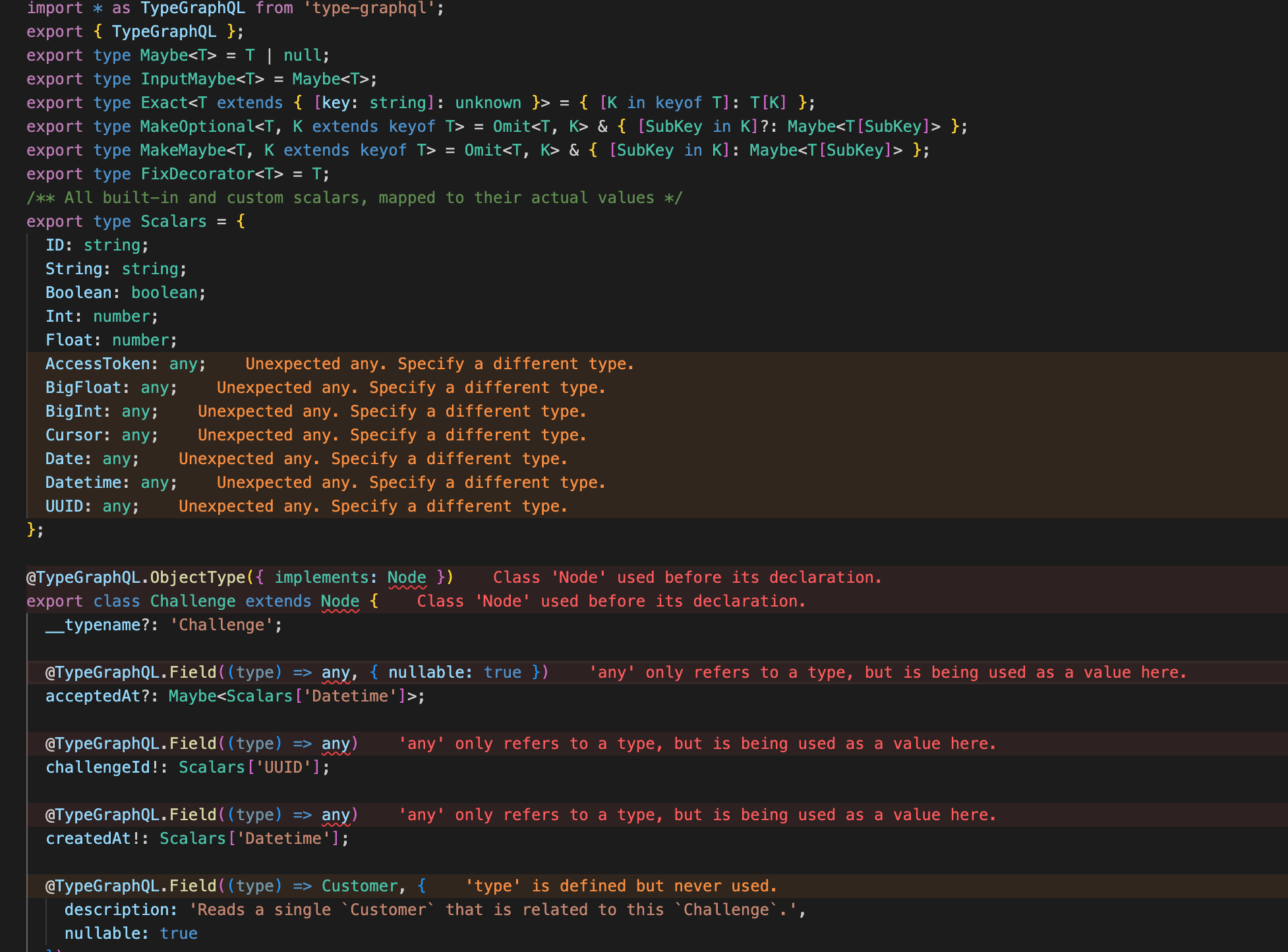Click underlined 'Node' after 'implements:'
This screenshot has width=1288, height=952.
tap(407, 578)
